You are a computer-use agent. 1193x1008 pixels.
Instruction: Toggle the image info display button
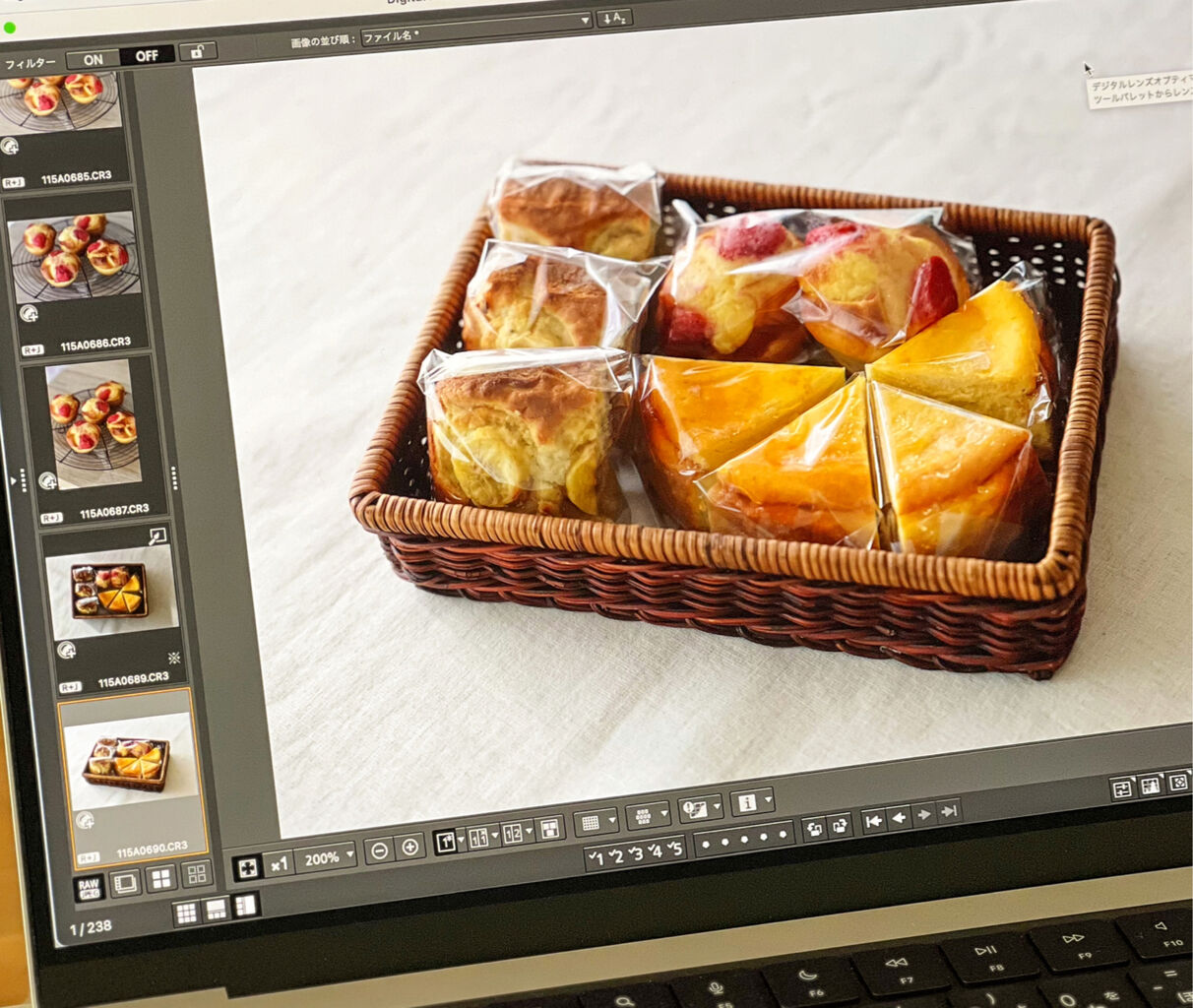(747, 803)
